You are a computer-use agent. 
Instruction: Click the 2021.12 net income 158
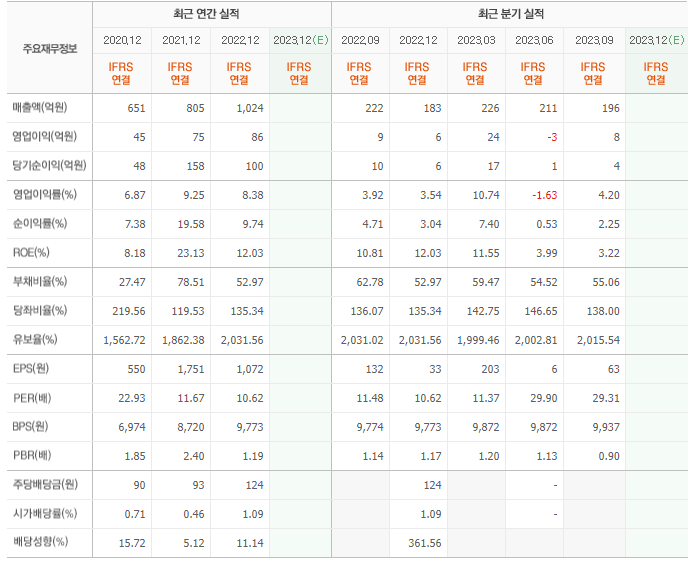coord(195,166)
